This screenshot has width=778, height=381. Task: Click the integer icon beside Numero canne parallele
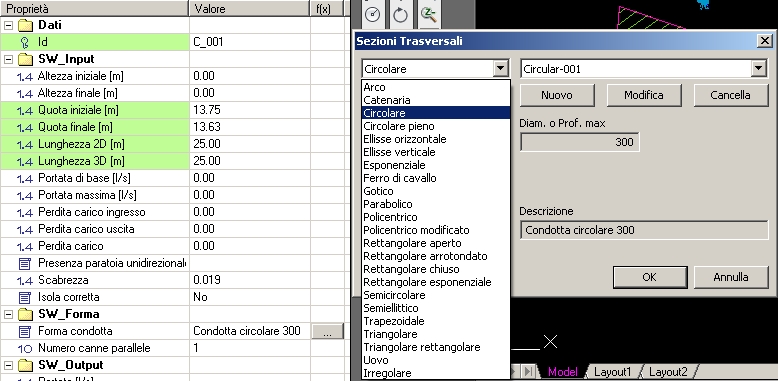point(24,348)
